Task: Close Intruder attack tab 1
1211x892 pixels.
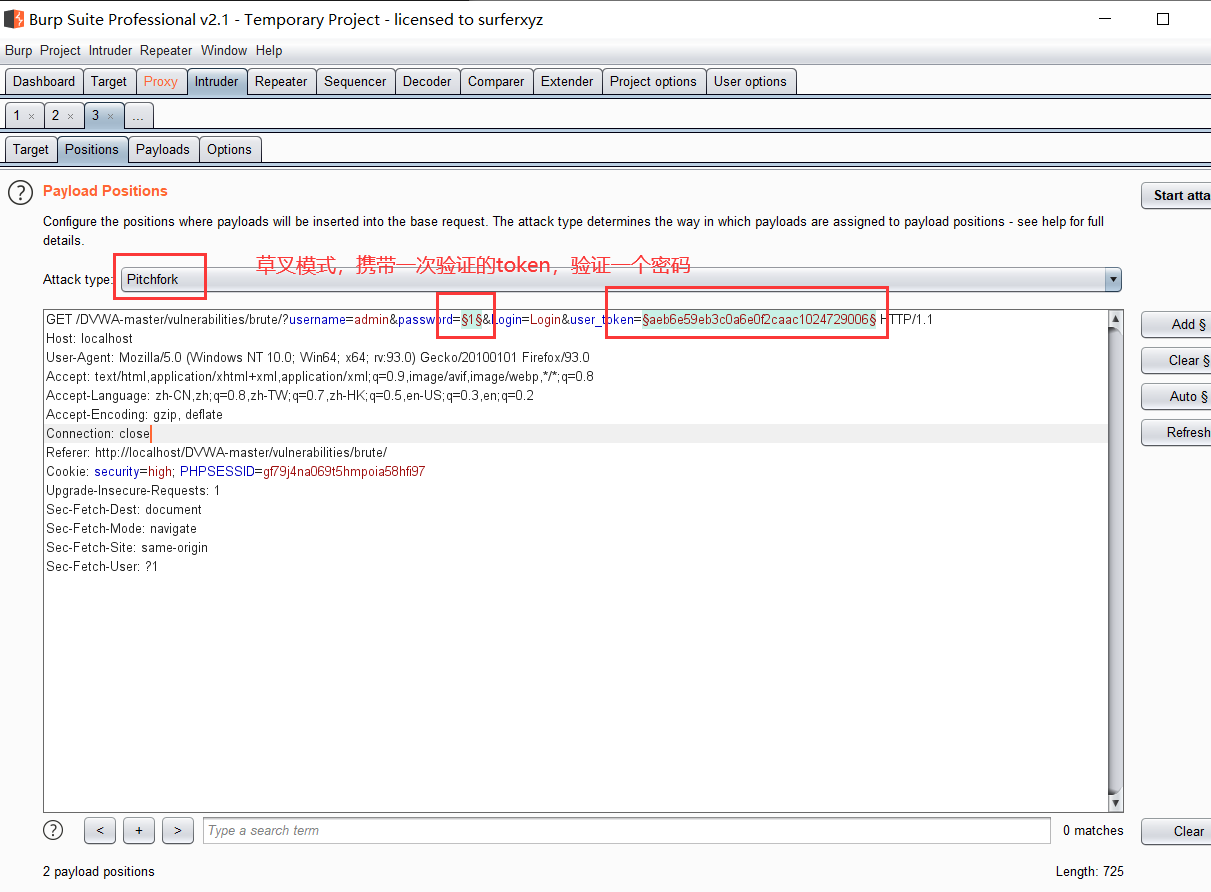Action: (31, 116)
